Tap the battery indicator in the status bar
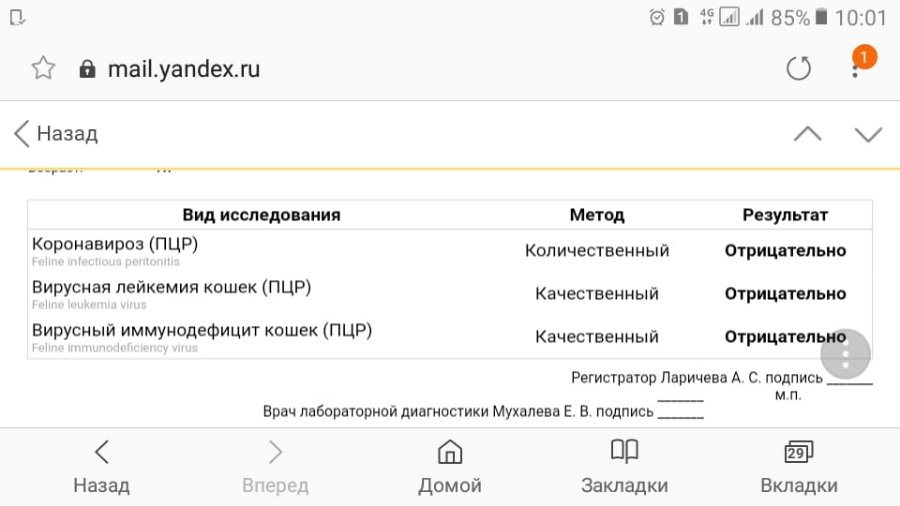Viewport: 900px width, 506px height. (821, 17)
